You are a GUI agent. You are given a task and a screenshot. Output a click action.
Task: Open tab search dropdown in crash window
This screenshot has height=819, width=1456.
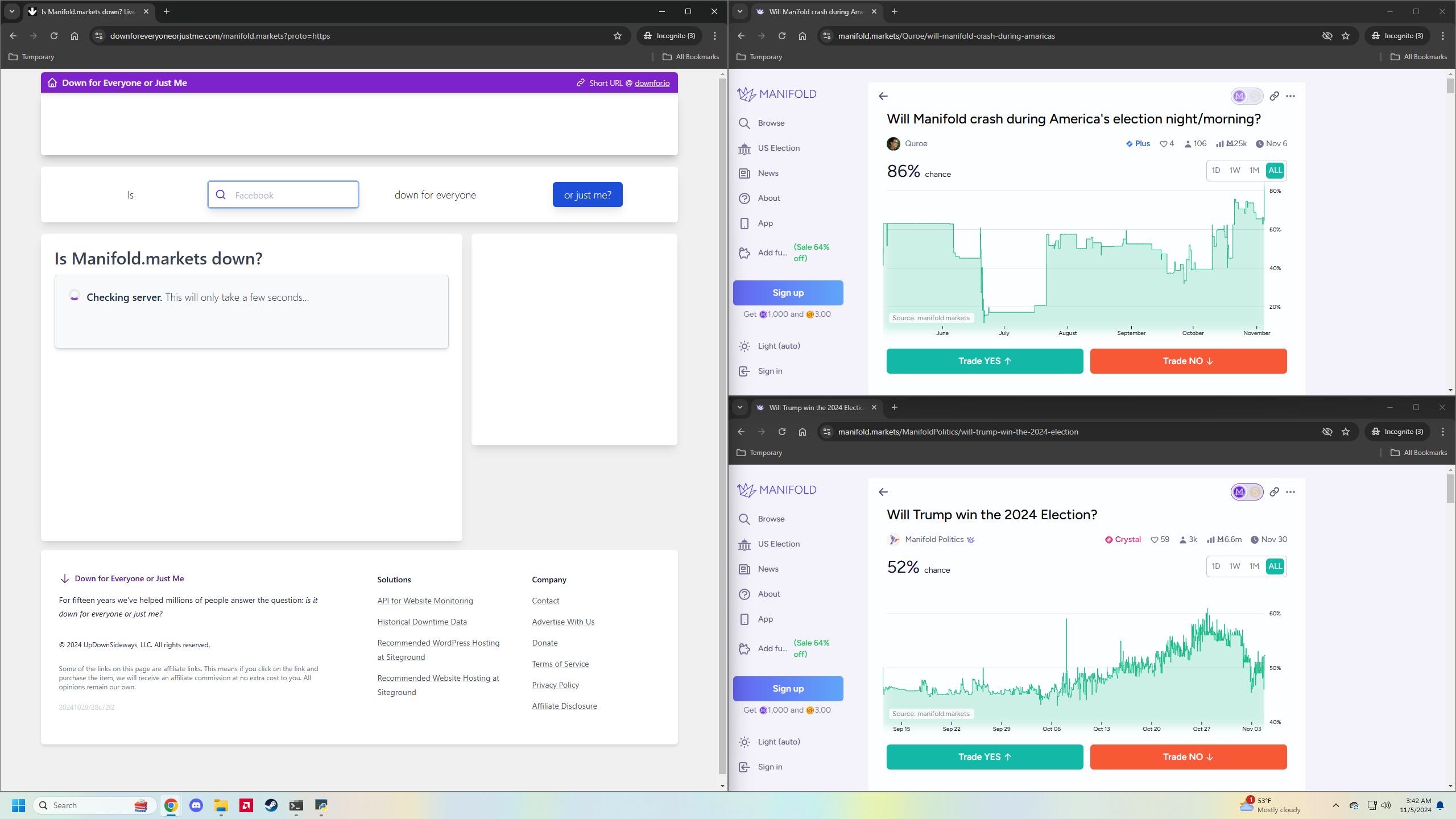tap(740, 11)
